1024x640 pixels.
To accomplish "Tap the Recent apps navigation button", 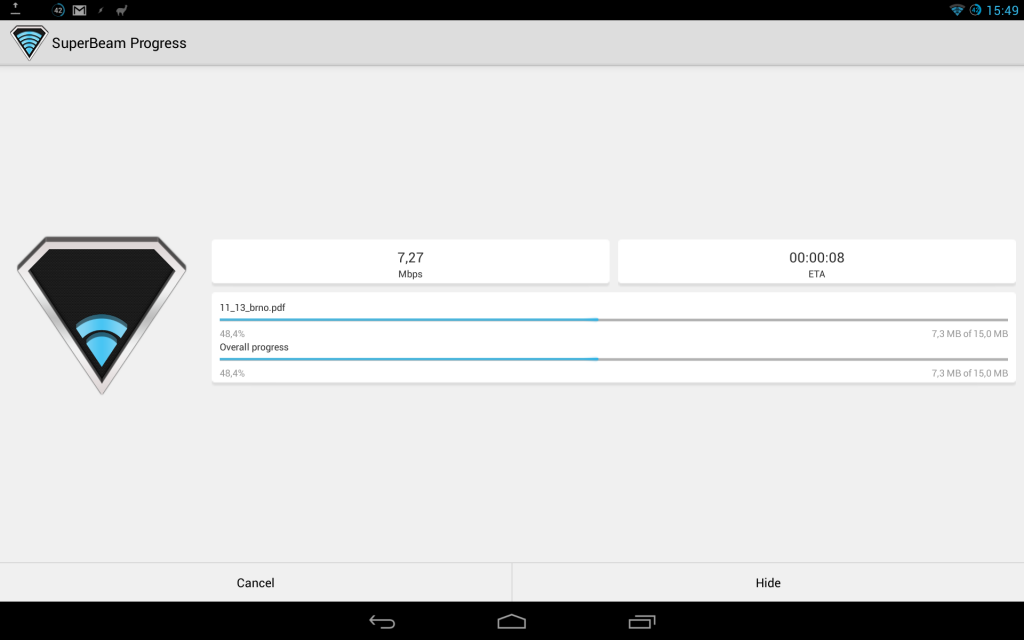I will (x=641, y=622).
